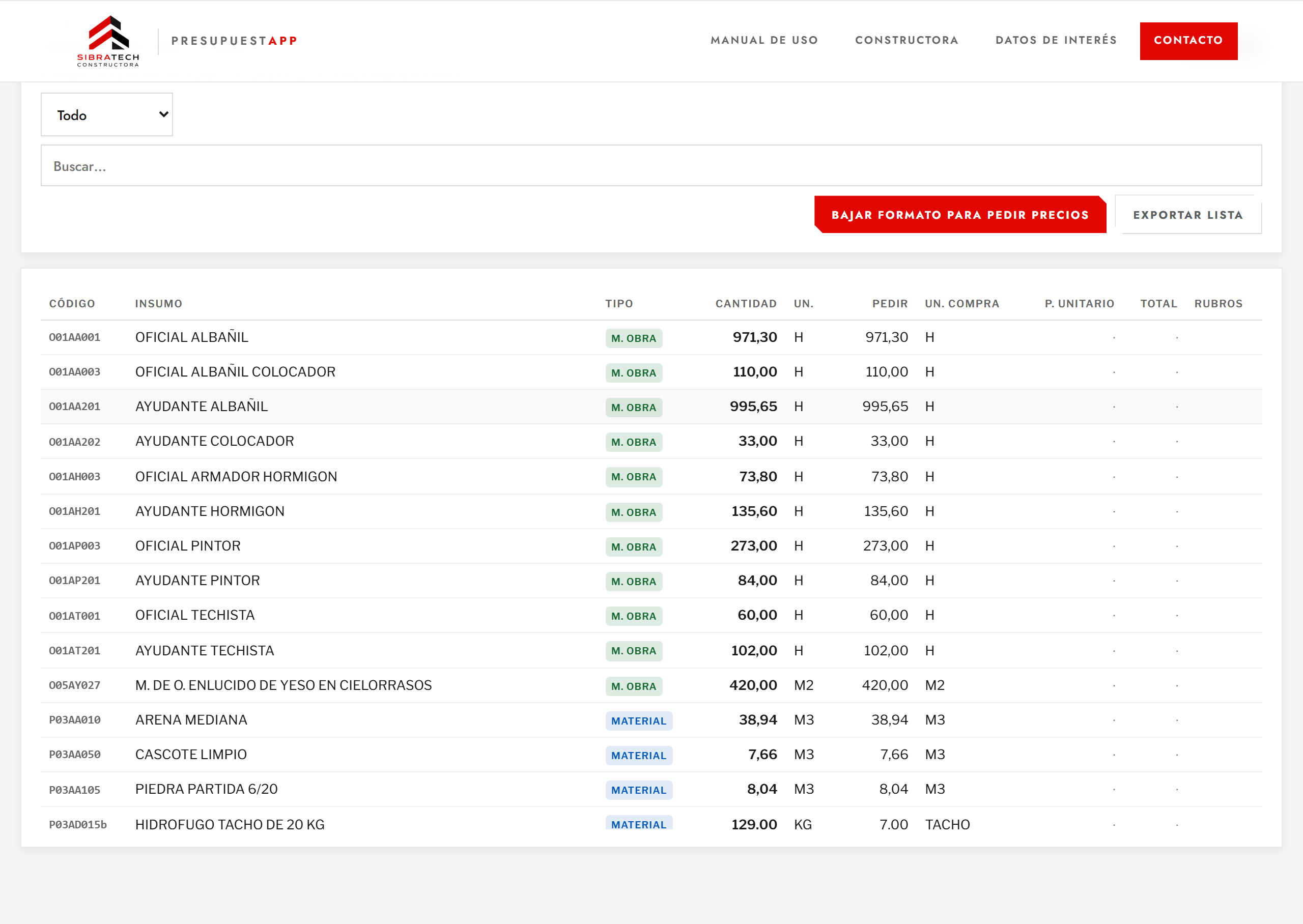Open the Todo filter dropdown

107,114
